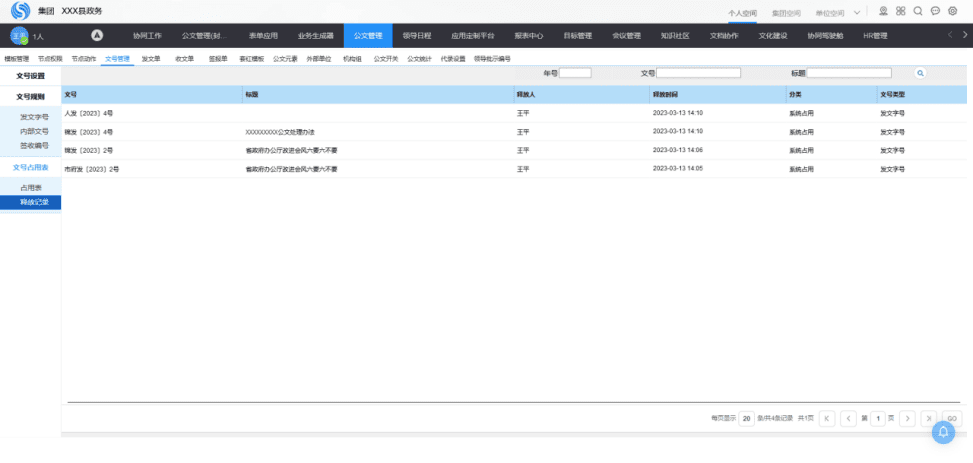This screenshot has height=463, width=973.
Task: Go to the last page of results
Action: click(928, 418)
